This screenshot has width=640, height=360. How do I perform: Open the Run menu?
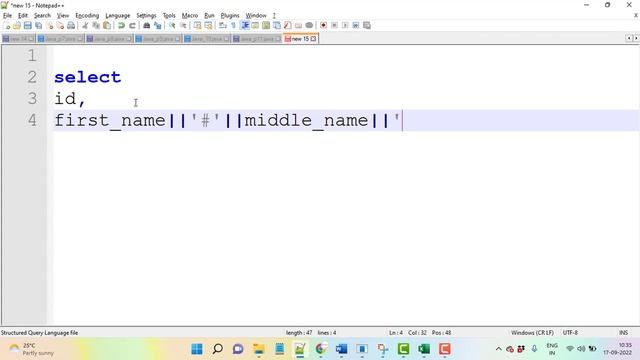(209, 16)
